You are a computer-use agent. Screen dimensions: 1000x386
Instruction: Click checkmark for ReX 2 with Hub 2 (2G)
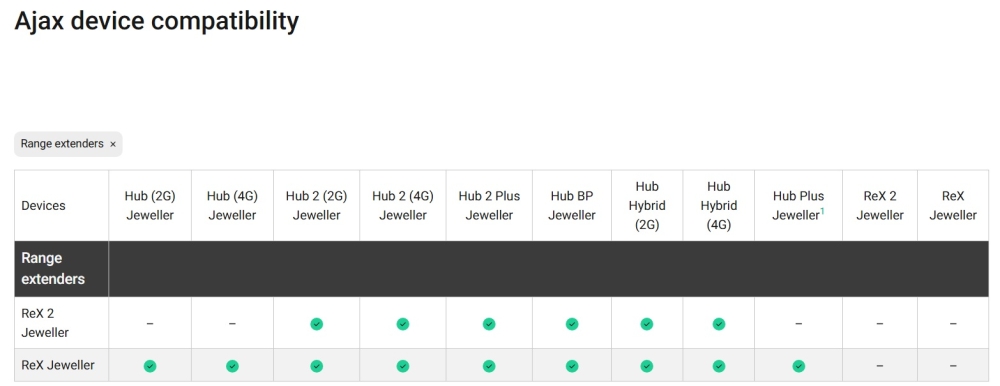coord(316,324)
